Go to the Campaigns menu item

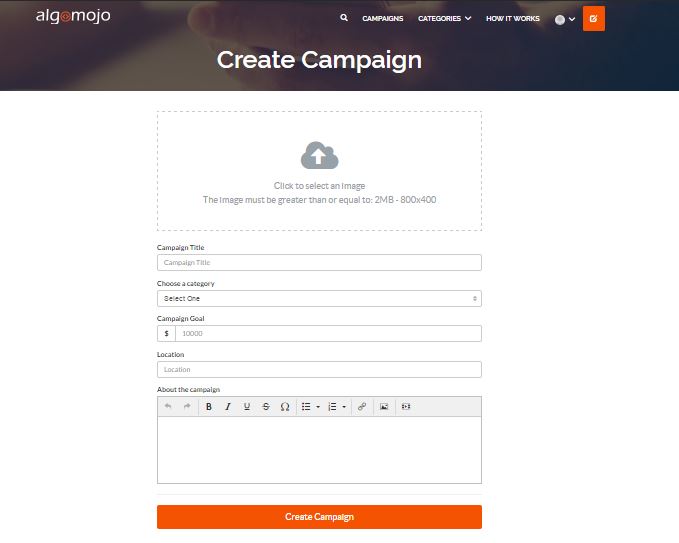384,19
